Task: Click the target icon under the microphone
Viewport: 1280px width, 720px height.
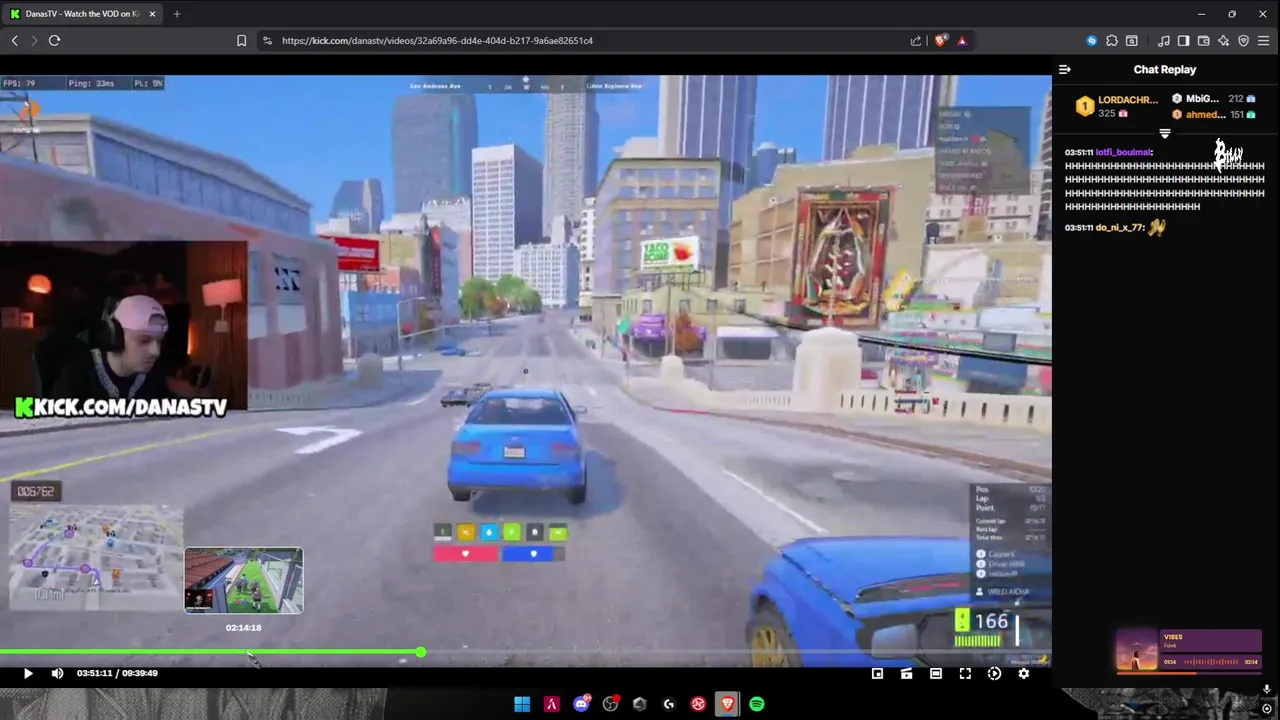Action: point(1267,708)
